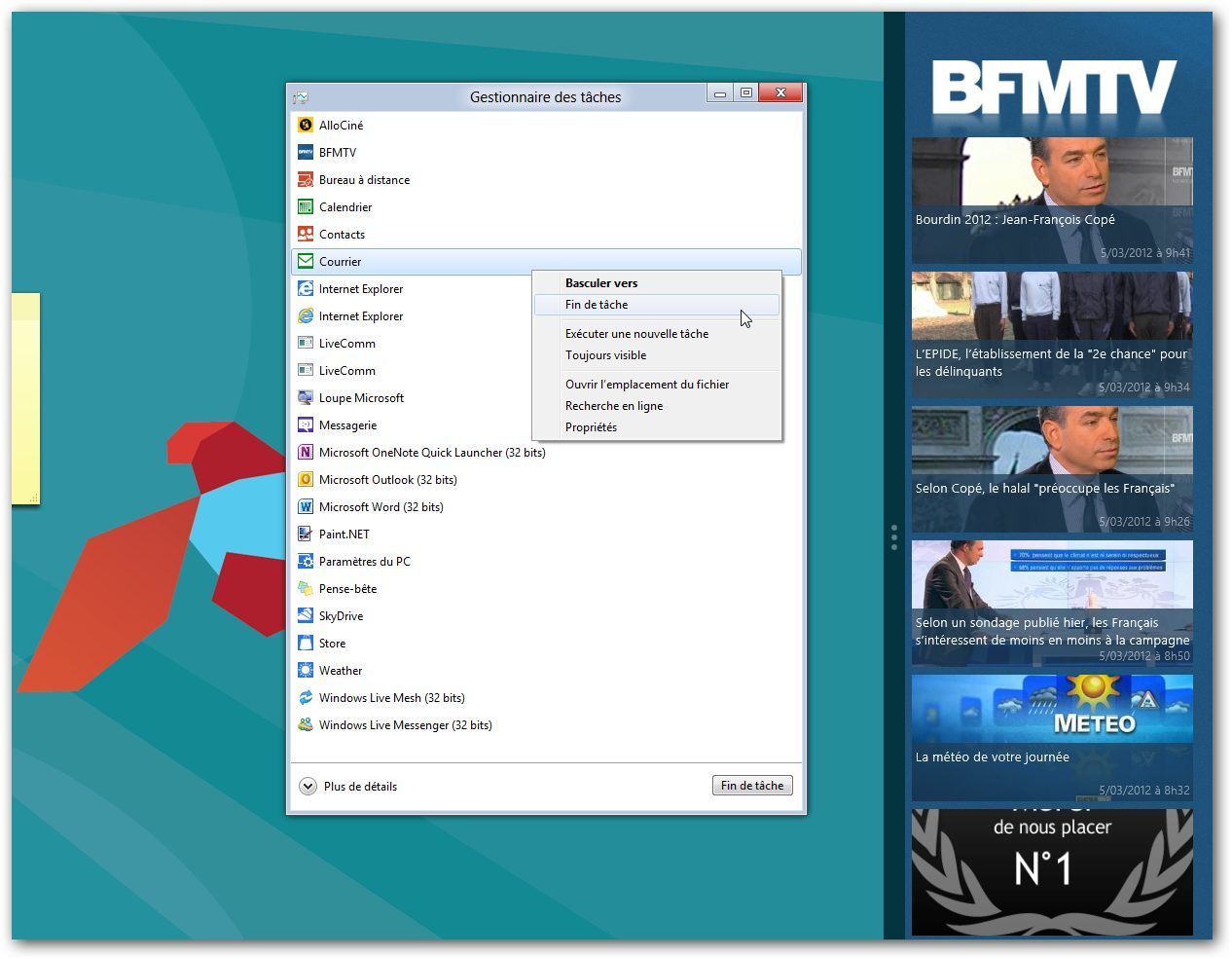Maximize the Gestionnaire des tâches window
This screenshot has height=959, width=1232.
point(746,93)
